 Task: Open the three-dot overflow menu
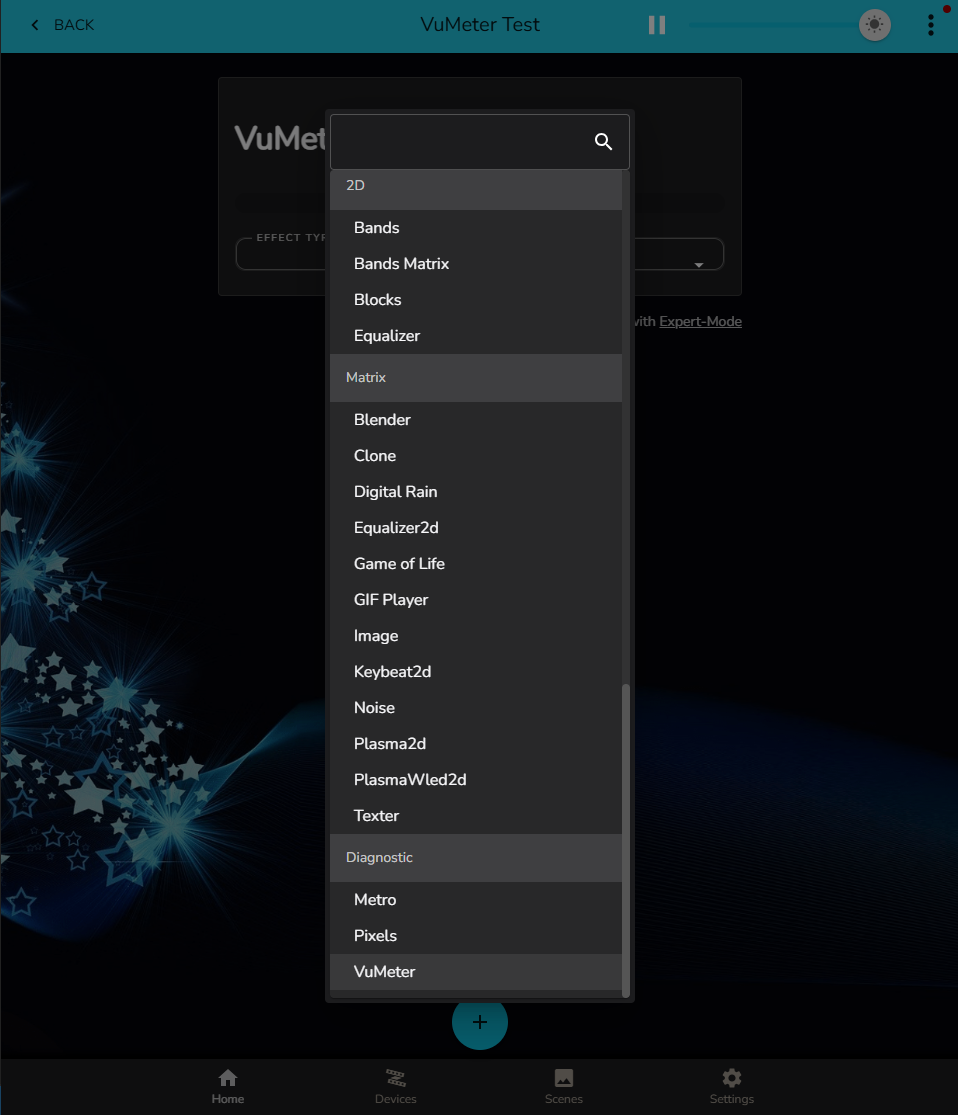[x=930, y=25]
